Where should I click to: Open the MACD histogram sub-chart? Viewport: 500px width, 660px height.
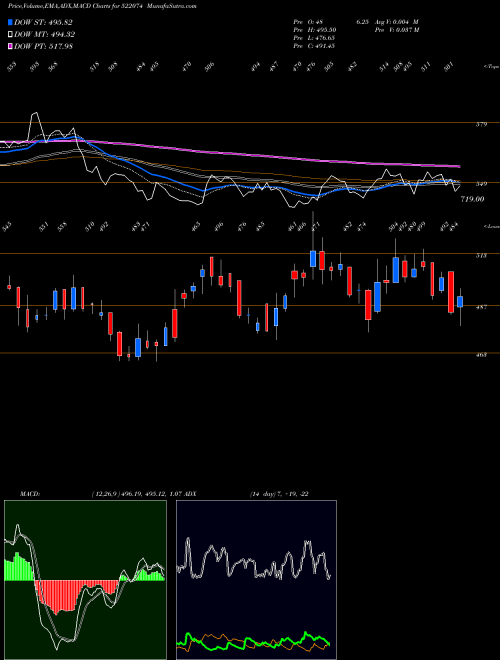(x=85, y=580)
